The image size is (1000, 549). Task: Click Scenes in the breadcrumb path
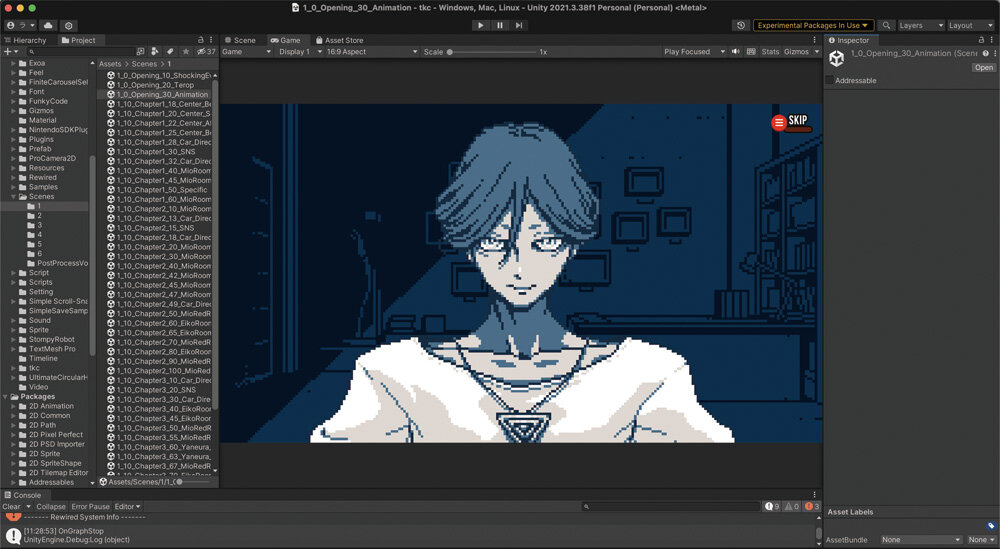(x=144, y=64)
